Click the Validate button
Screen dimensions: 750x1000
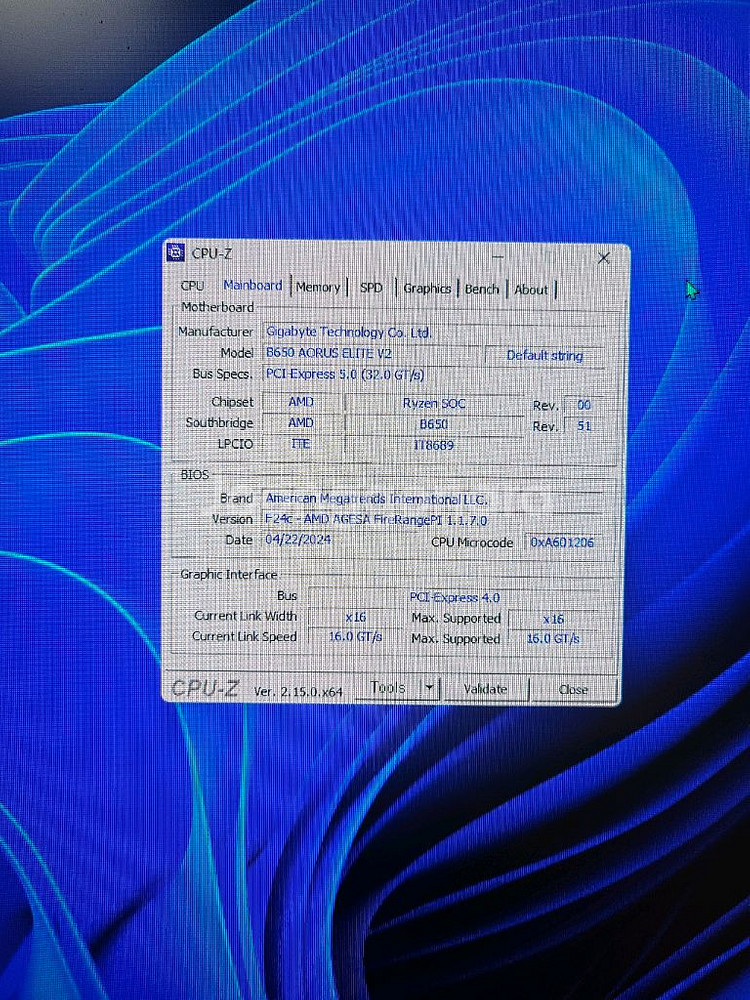pyautogui.click(x=485, y=689)
